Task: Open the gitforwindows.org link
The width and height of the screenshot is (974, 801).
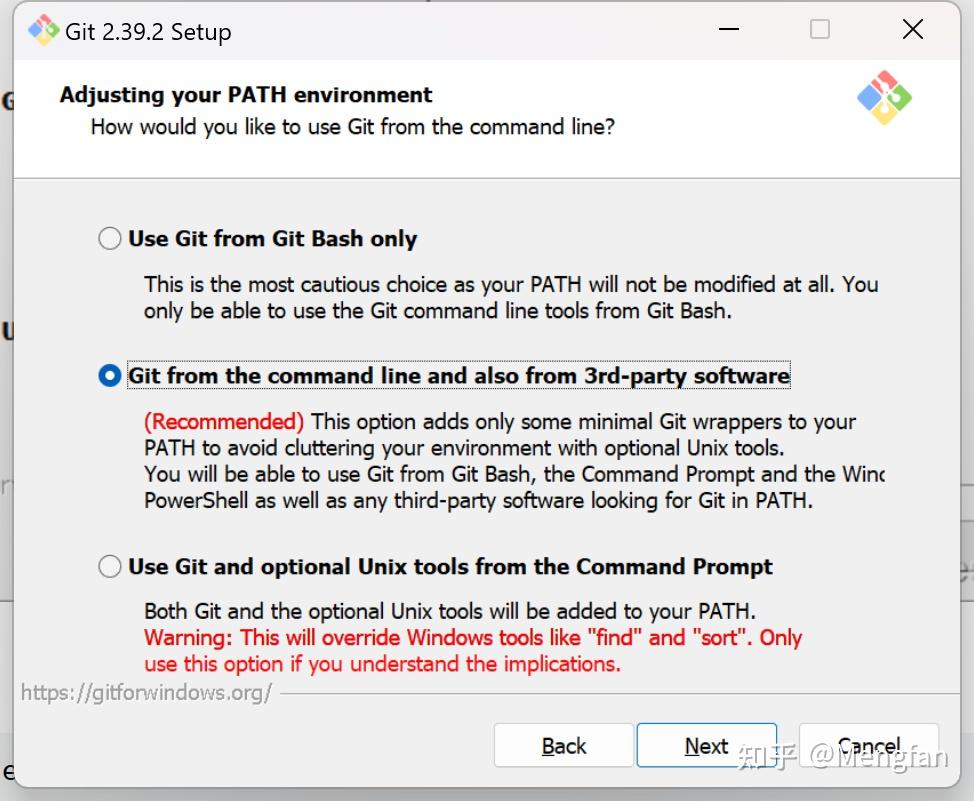Action: pos(146,693)
